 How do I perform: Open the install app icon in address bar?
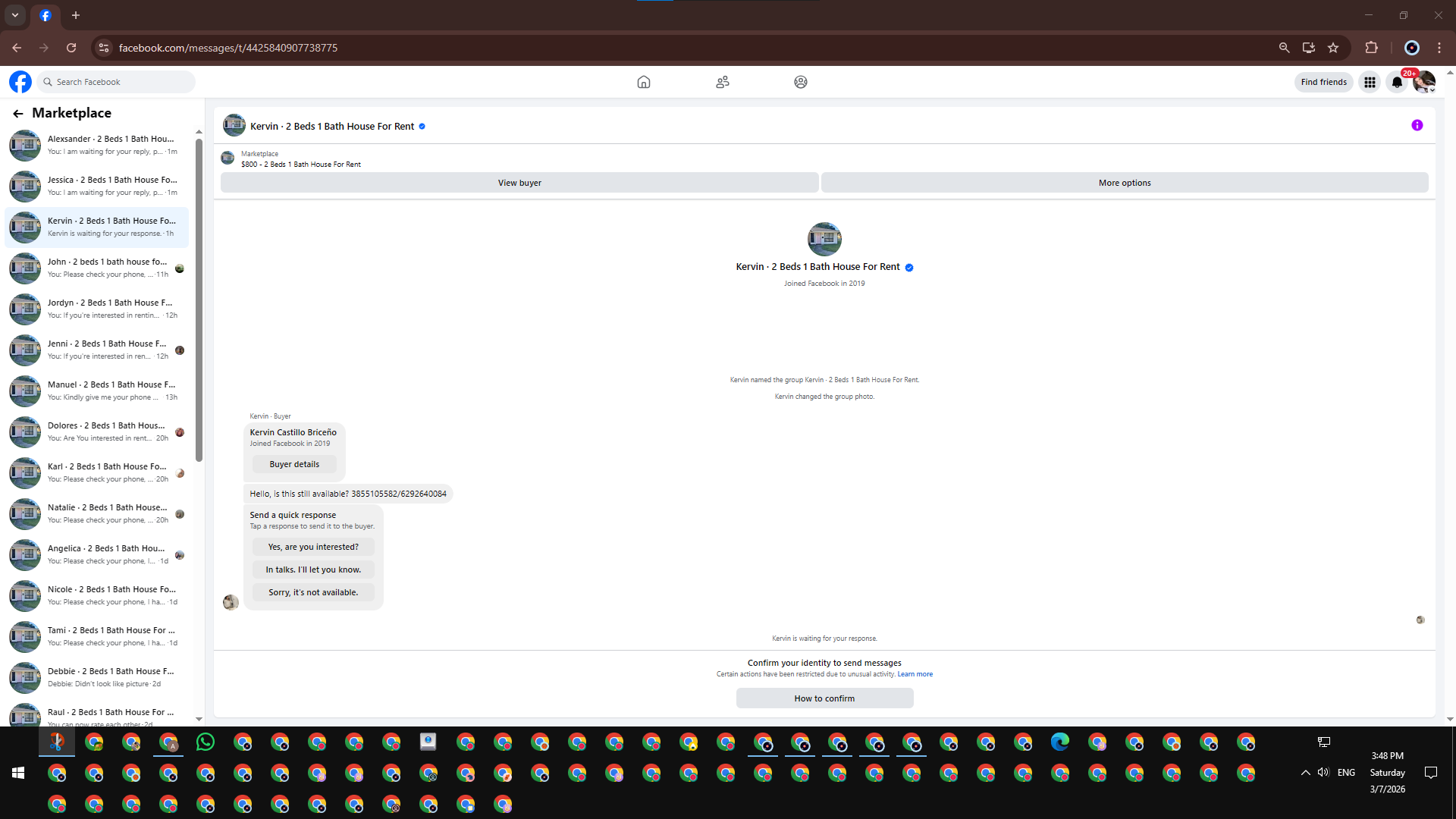(x=1309, y=48)
